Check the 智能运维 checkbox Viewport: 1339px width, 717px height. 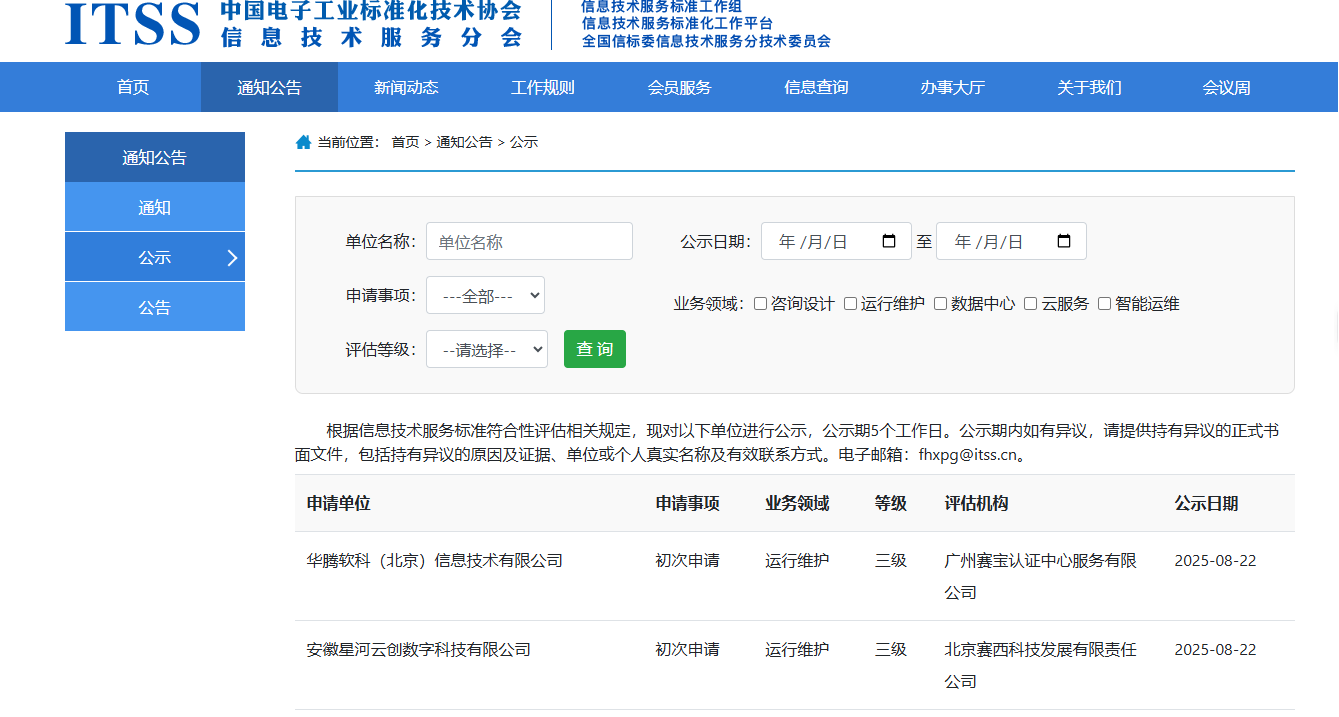(1104, 303)
